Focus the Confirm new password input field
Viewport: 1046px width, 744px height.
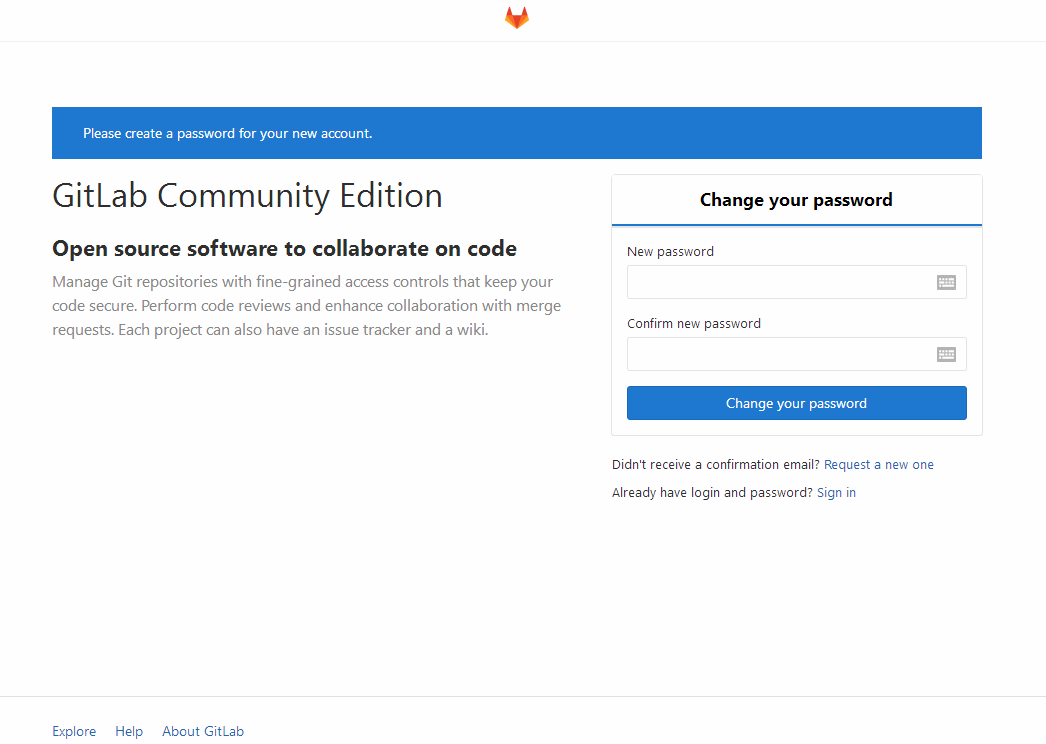point(797,354)
